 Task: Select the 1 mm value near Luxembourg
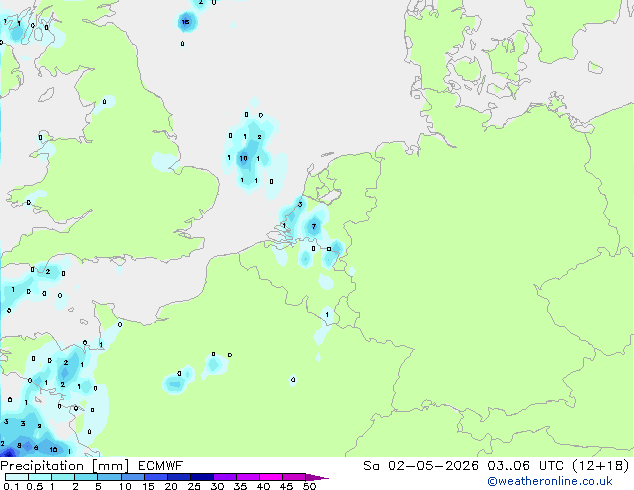327,315
